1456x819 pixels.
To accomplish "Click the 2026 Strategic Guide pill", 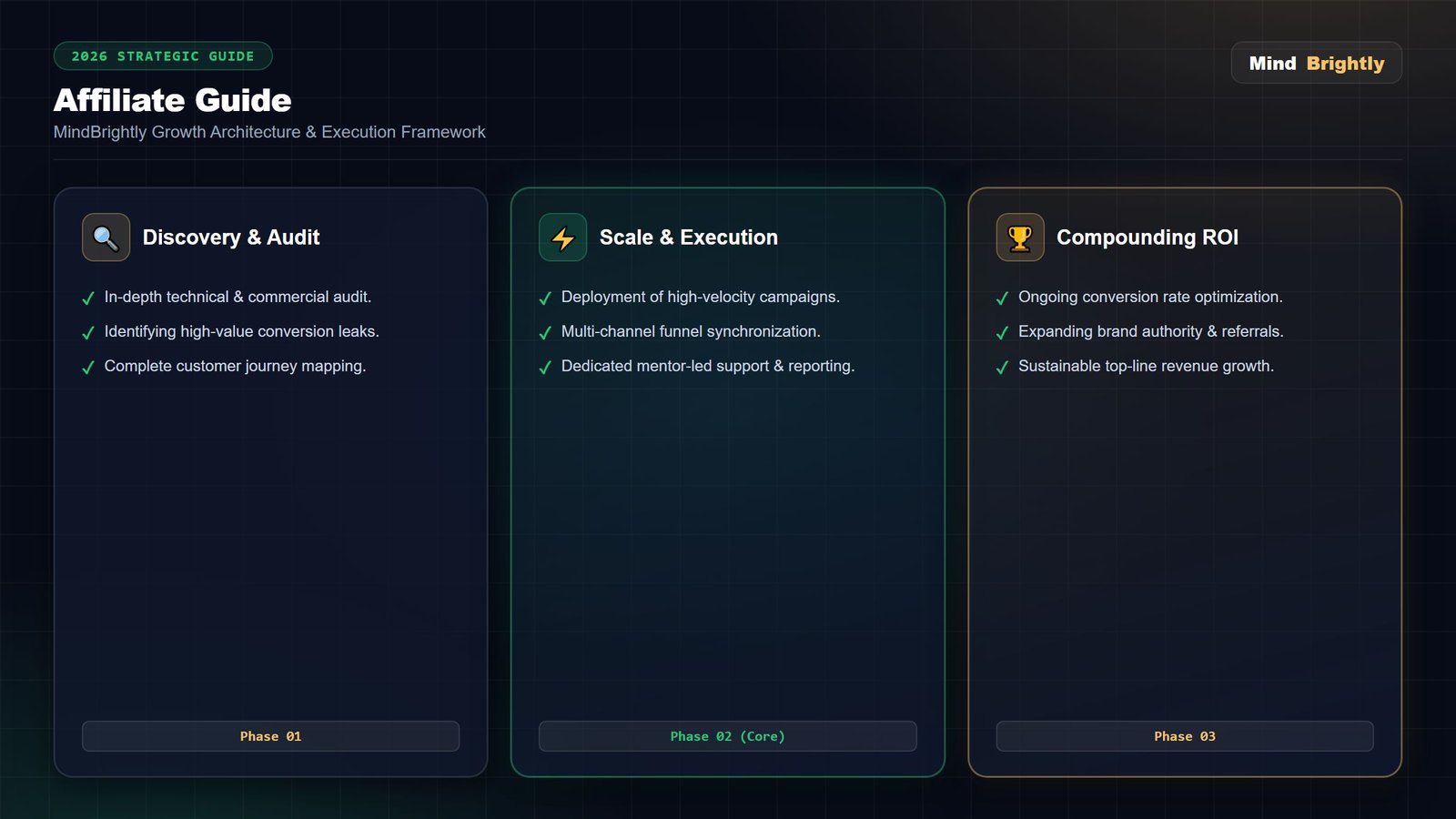I will click(x=163, y=56).
